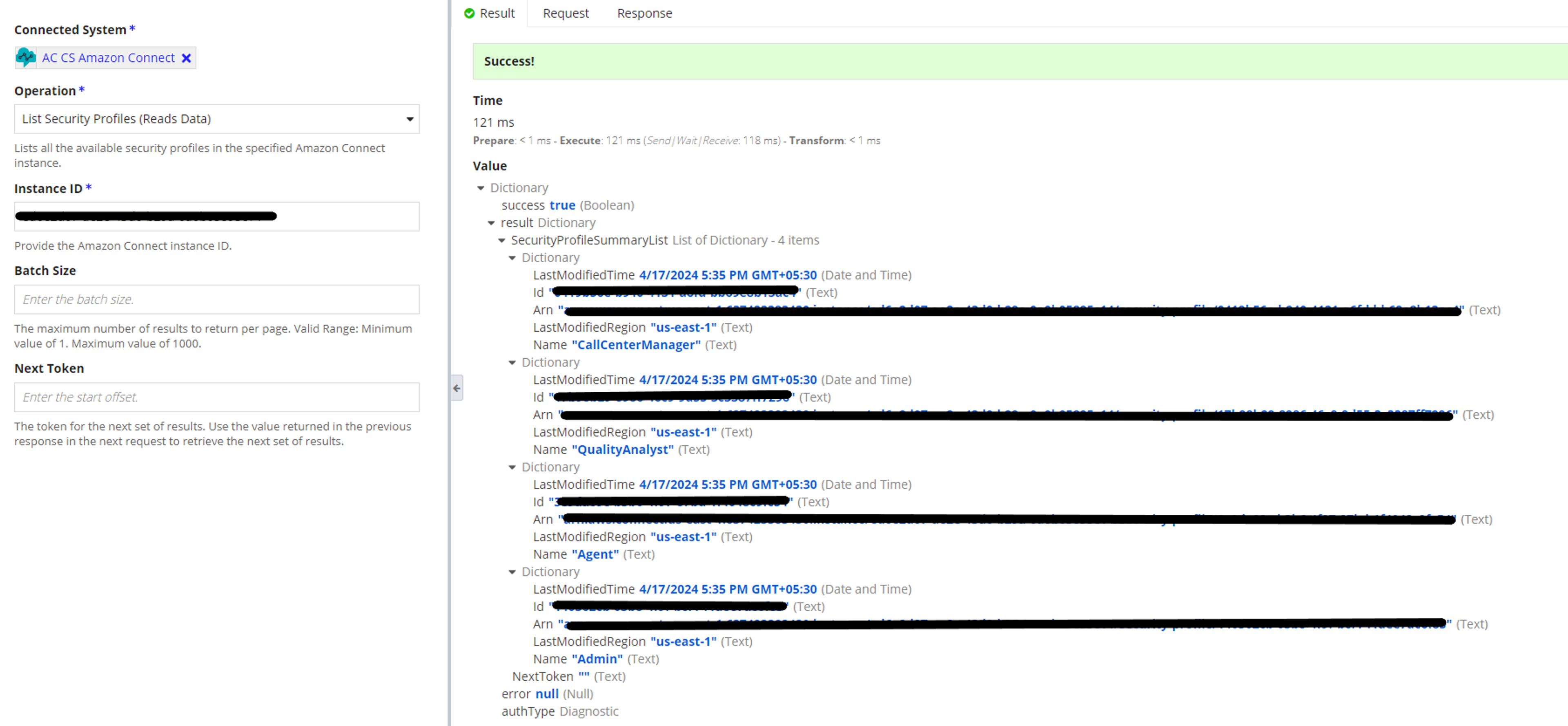Screen dimensions: 1568x726
Task: Click the Success! banner message
Action: [509, 62]
